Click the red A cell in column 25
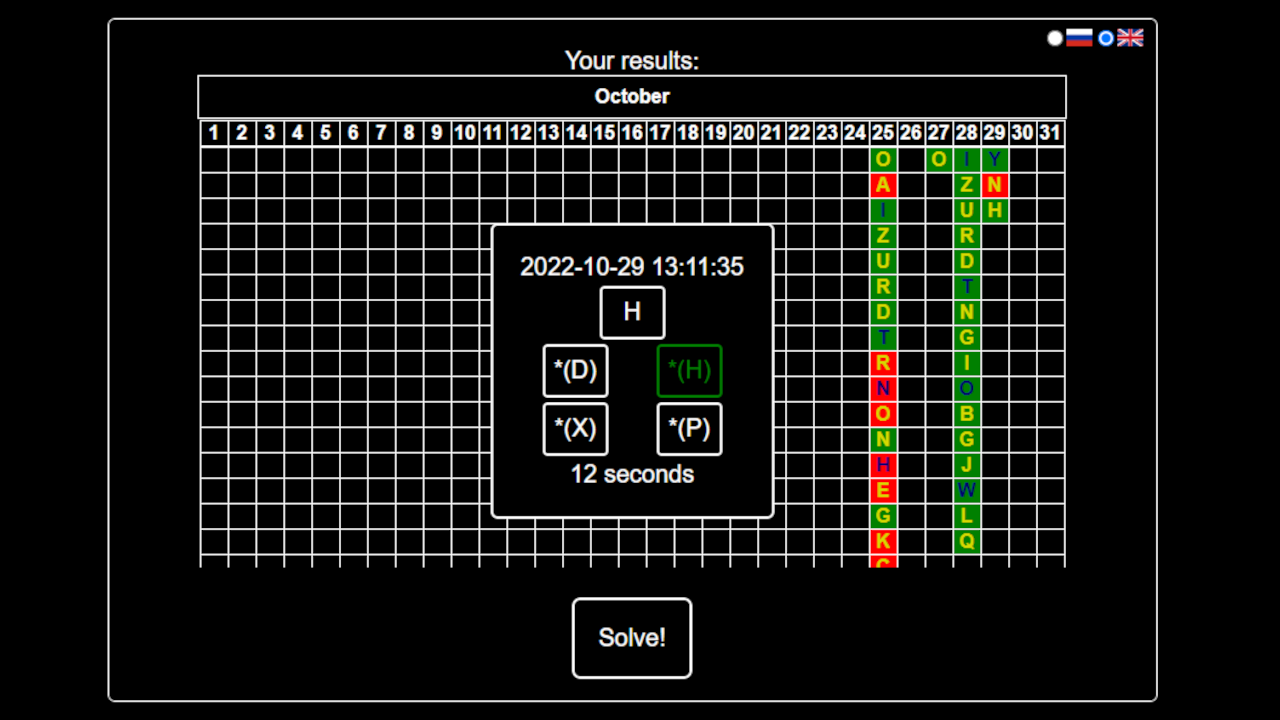 click(882, 185)
